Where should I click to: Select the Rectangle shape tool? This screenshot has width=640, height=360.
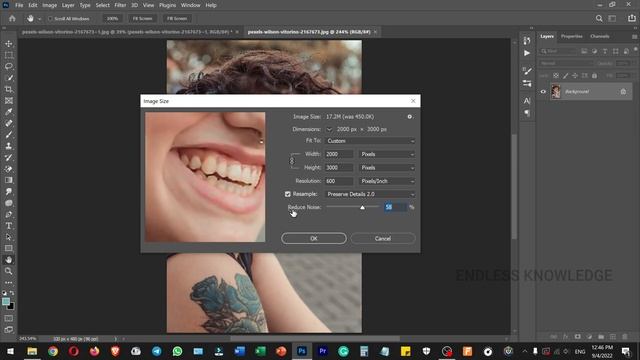point(9,248)
